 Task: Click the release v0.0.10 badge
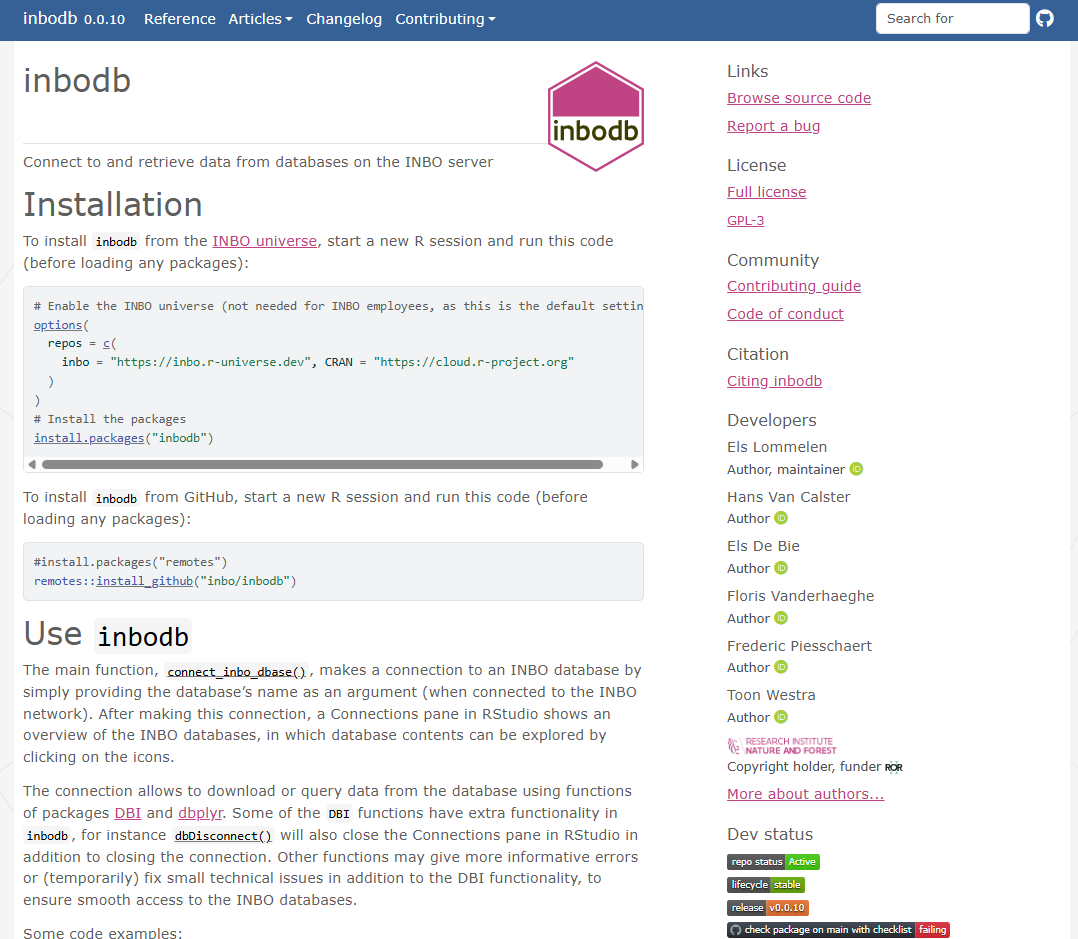coord(768,907)
